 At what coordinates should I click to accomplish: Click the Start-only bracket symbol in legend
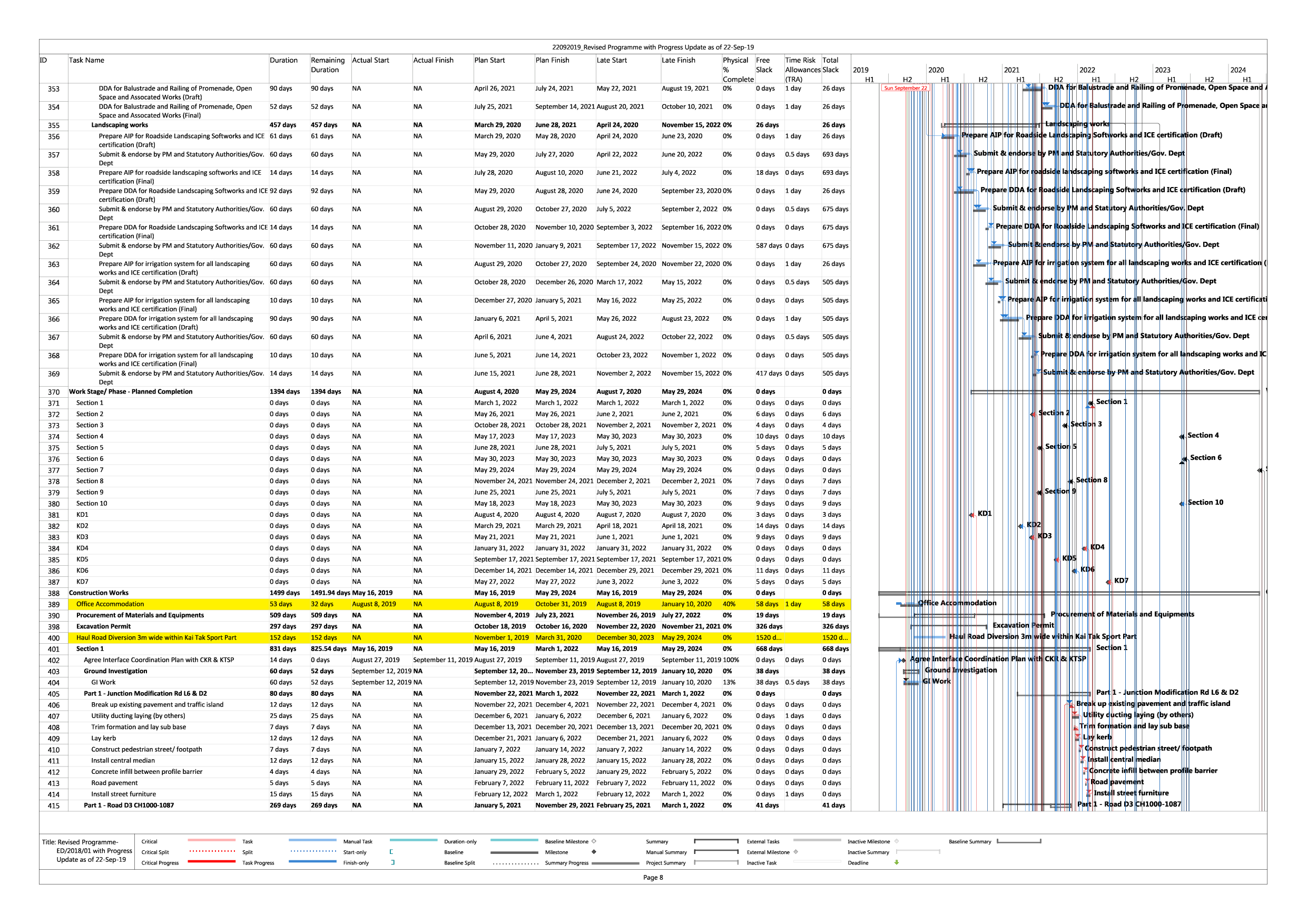click(391, 852)
